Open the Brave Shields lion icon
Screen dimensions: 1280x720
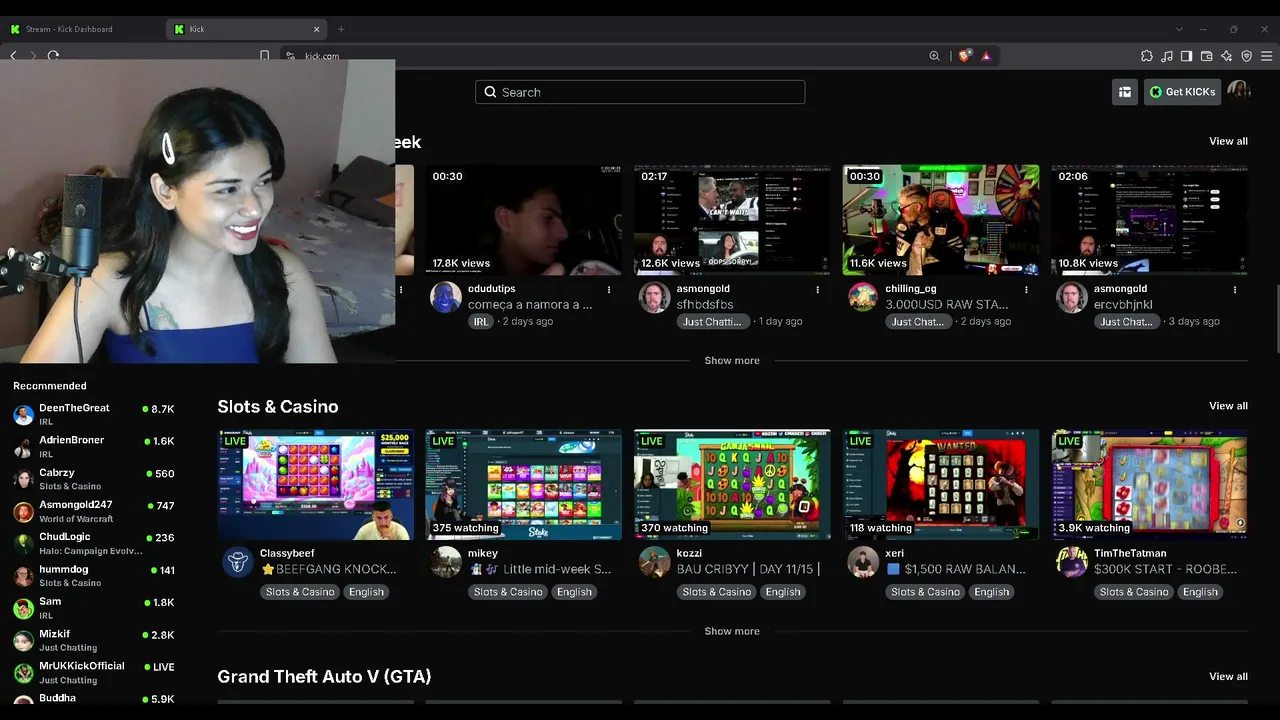tap(964, 56)
